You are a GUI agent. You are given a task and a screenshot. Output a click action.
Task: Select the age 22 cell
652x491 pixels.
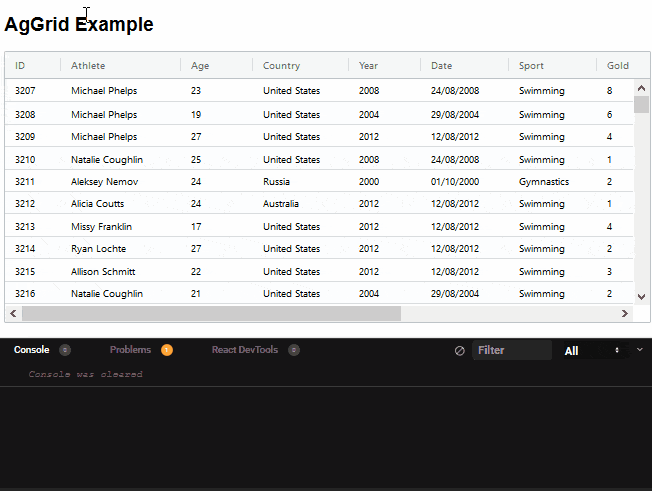click(x=196, y=271)
